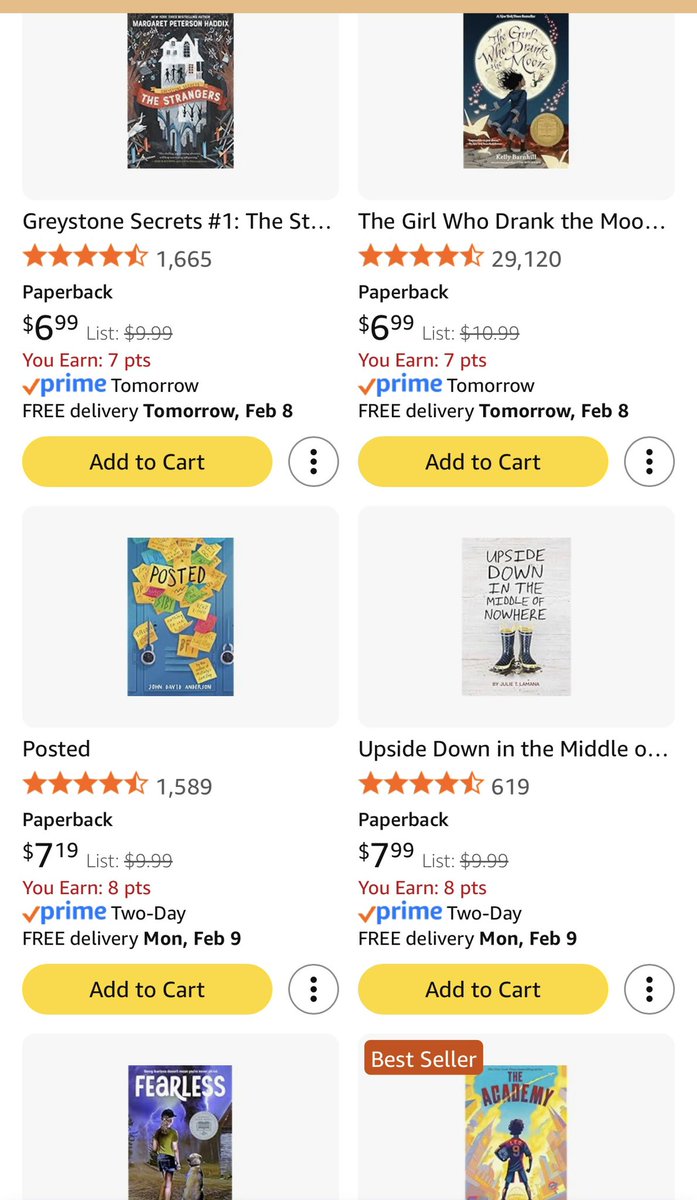Add Greystone Secrets #1 to cart
The width and height of the screenshot is (697, 1200).
(x=147, y=462)
